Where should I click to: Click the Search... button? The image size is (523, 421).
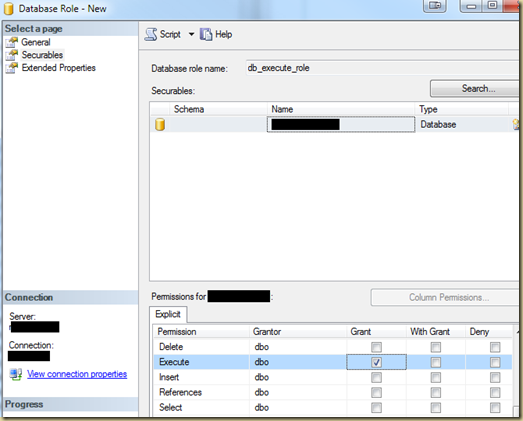474,89
